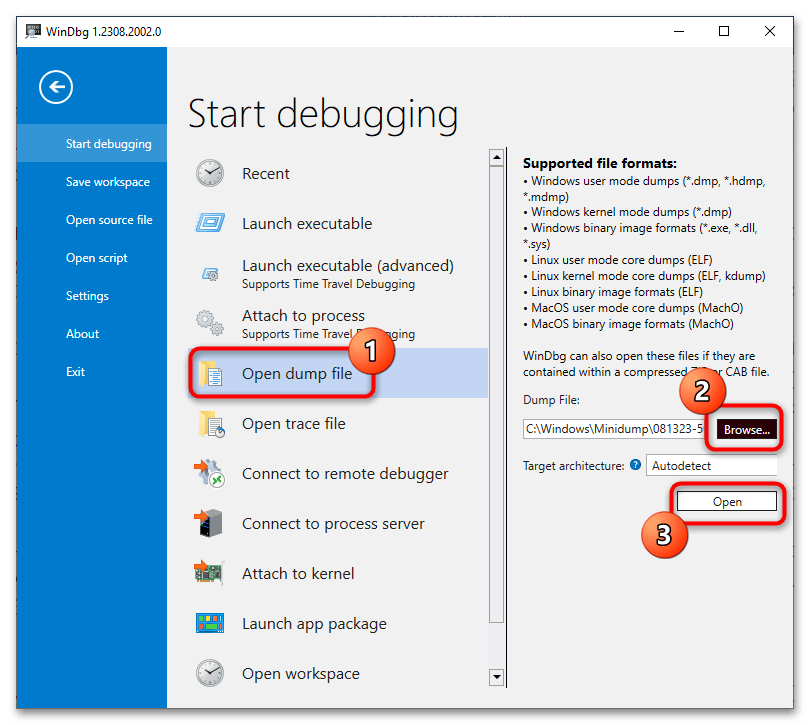Click the Connect to remote debugger icon
The height and width of the screenshot is (725, 810).
click(x=210, y=473)
